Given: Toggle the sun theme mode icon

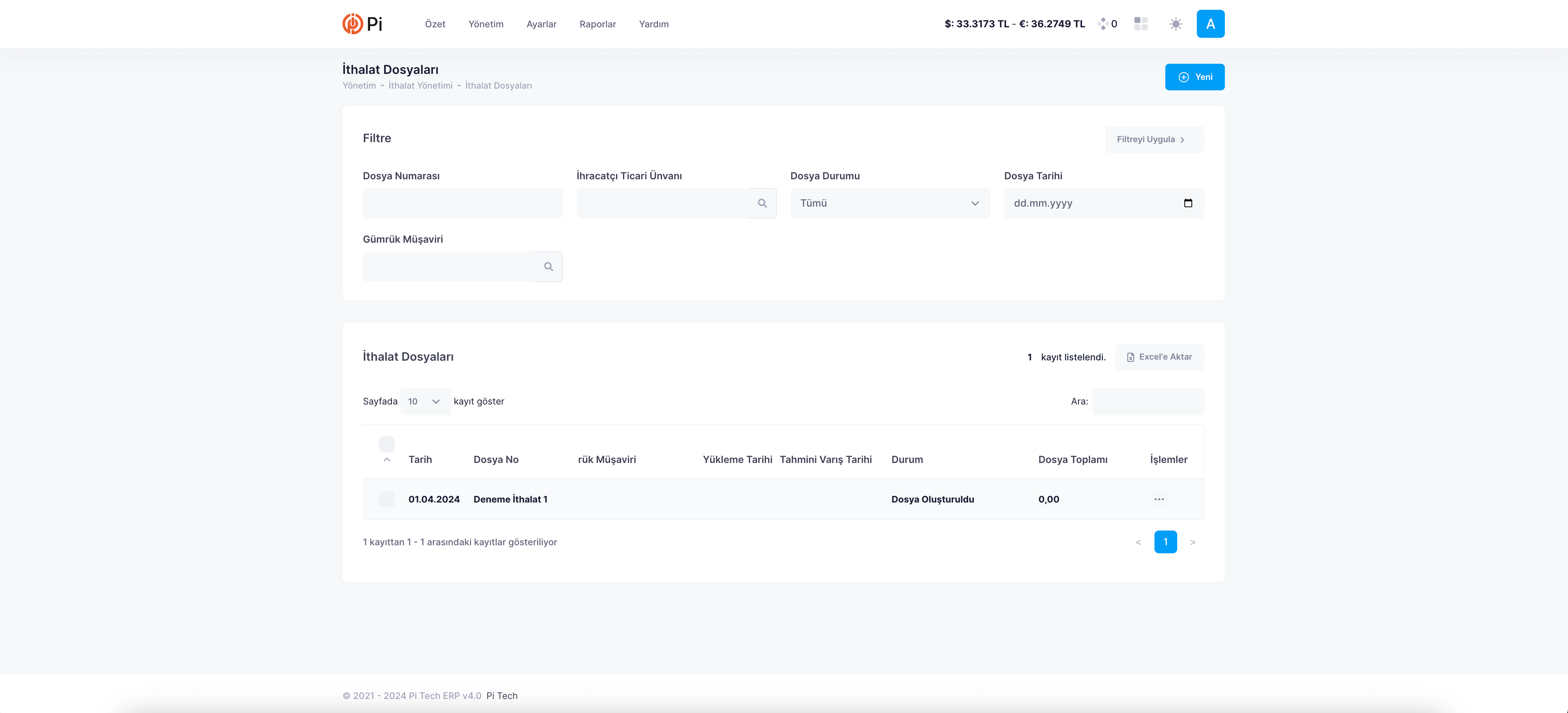Looking at the screenshot, I should (x=1175, y=24).
